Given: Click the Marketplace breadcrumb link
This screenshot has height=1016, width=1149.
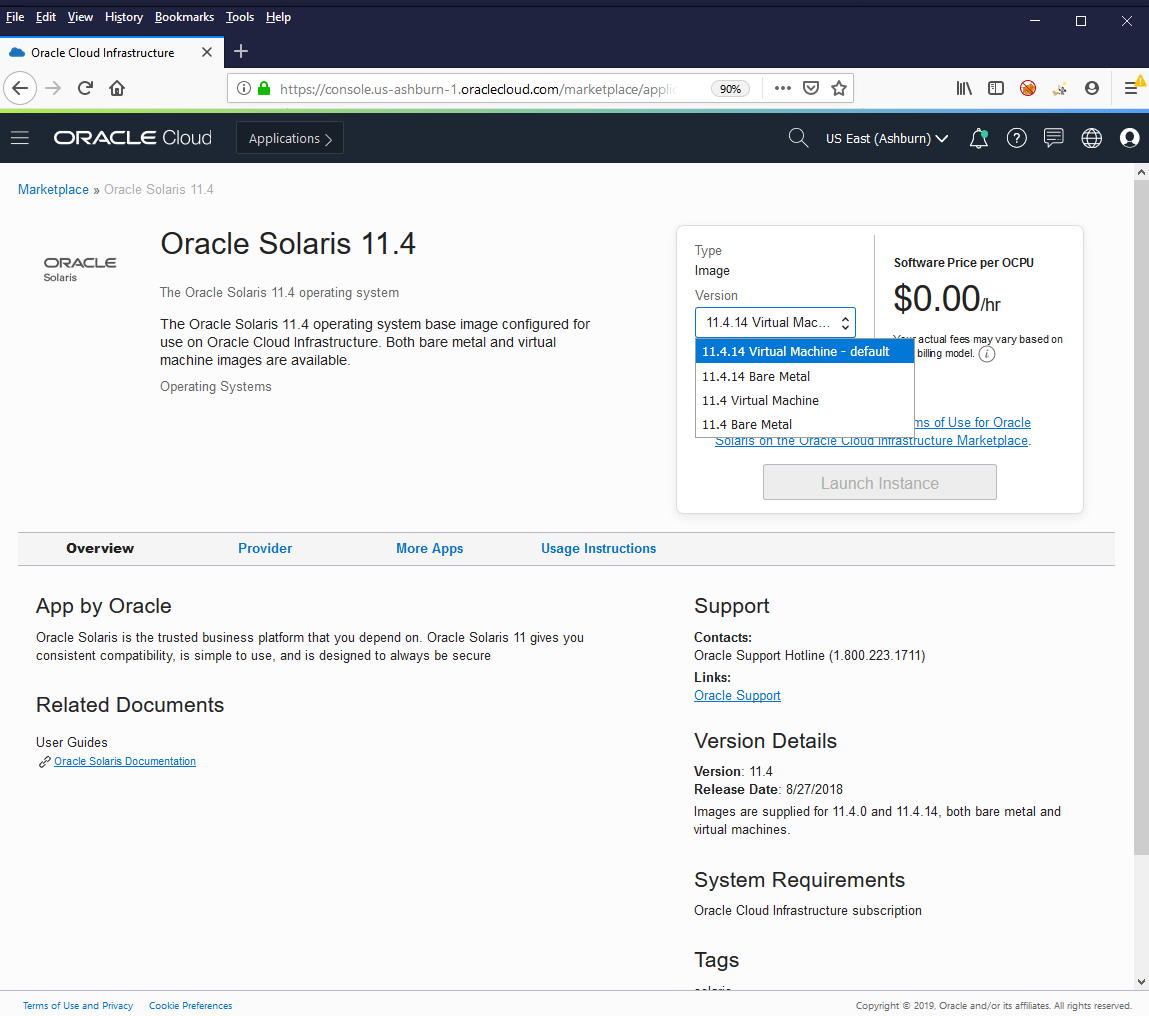Looking at the screenshot, I should tap(53, 189).
